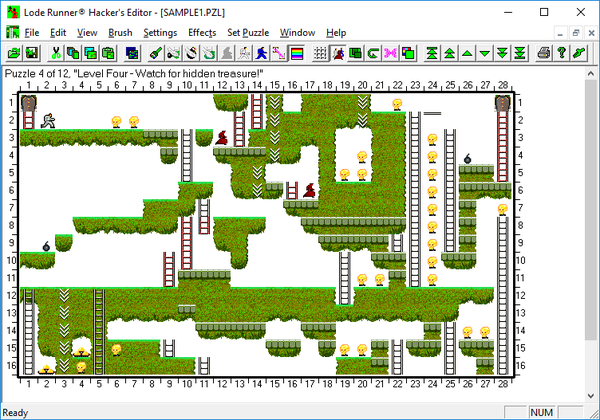Toggle the blue runner toolbar button
This screenshot has width=600, height=420.
(261, 53)
